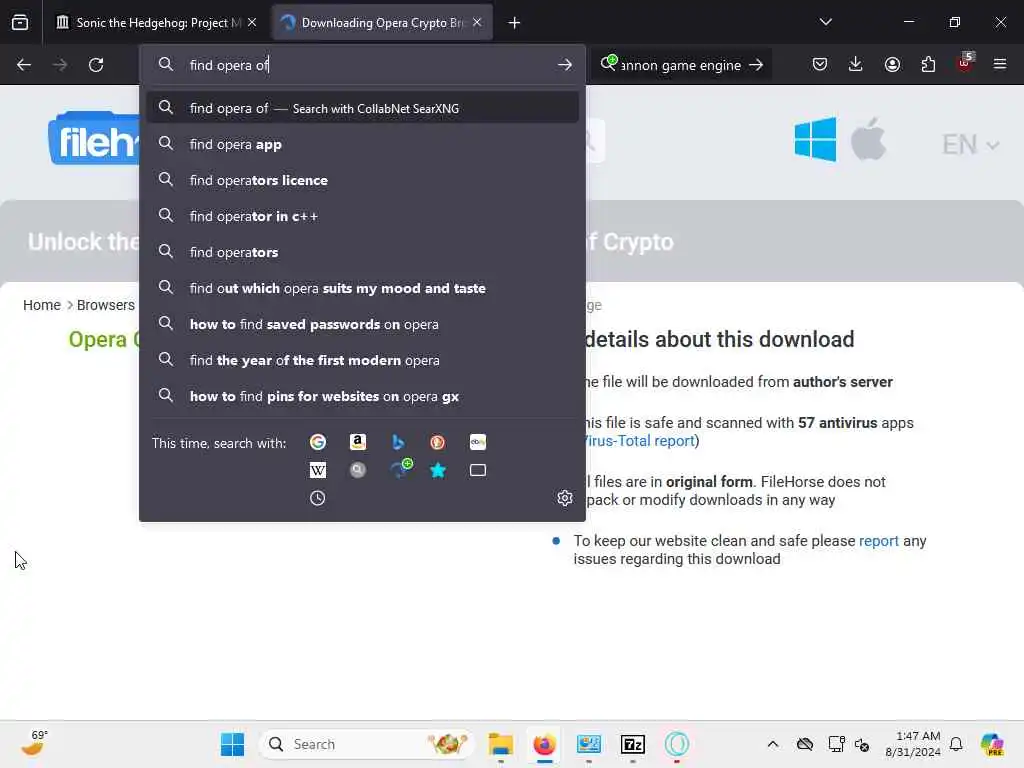This screenshot has height=768, width=1024.
Task: Close the Downloading Opera Crypto tab
Action: (477, 22)
